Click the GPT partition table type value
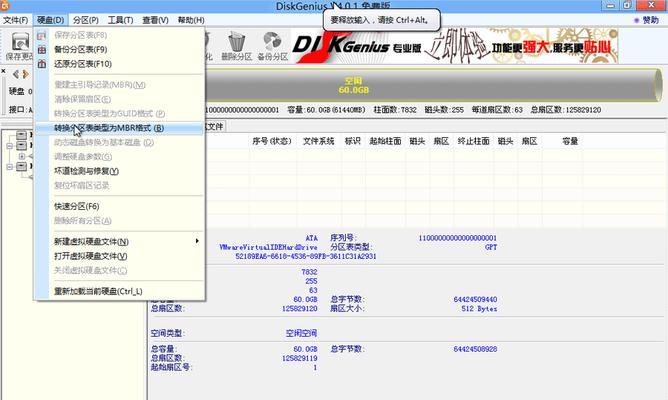 click(491, 247)
